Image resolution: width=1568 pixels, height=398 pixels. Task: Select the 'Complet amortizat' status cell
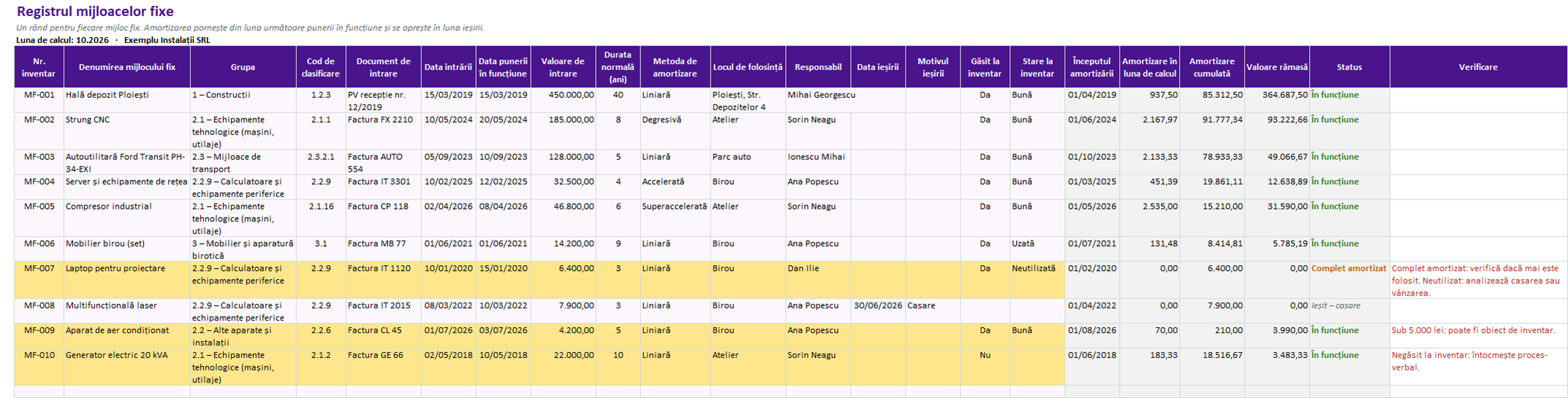[1349, 280]
